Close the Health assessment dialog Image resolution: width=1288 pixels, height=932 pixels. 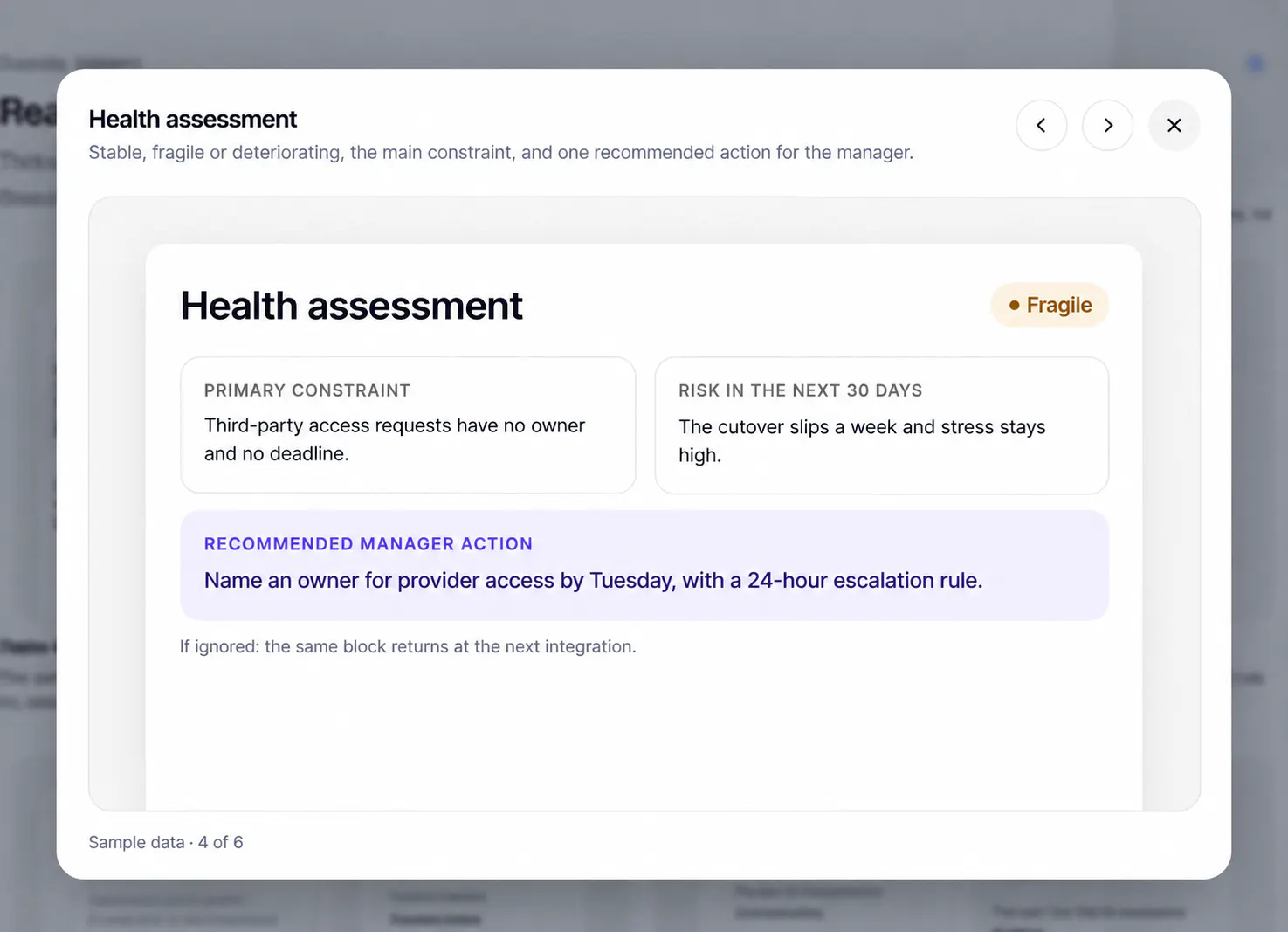[x=1174, y=126]
